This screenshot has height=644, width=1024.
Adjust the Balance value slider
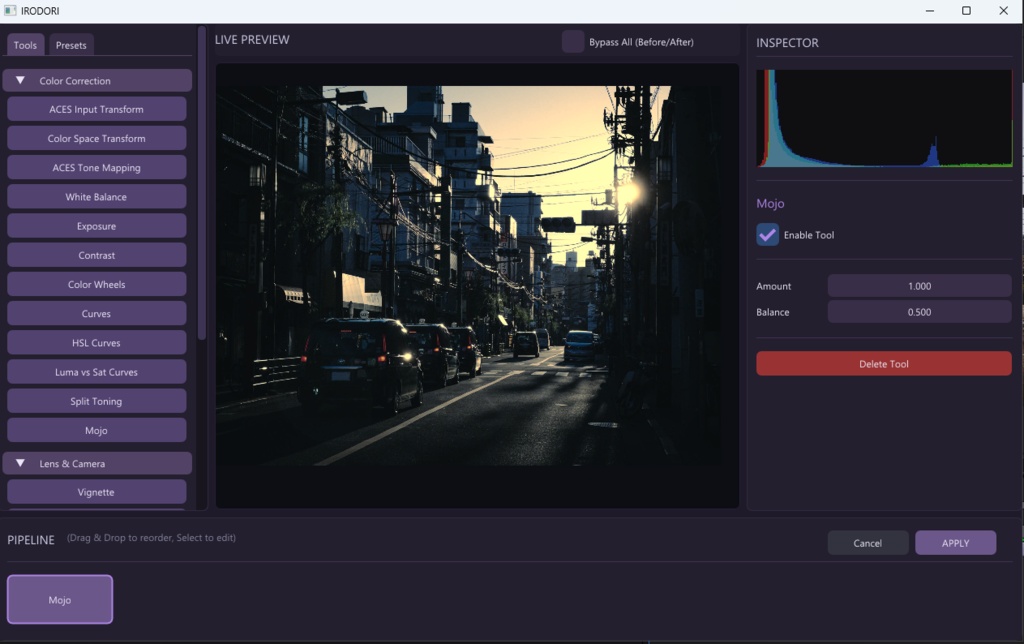(x=920, y=312)
